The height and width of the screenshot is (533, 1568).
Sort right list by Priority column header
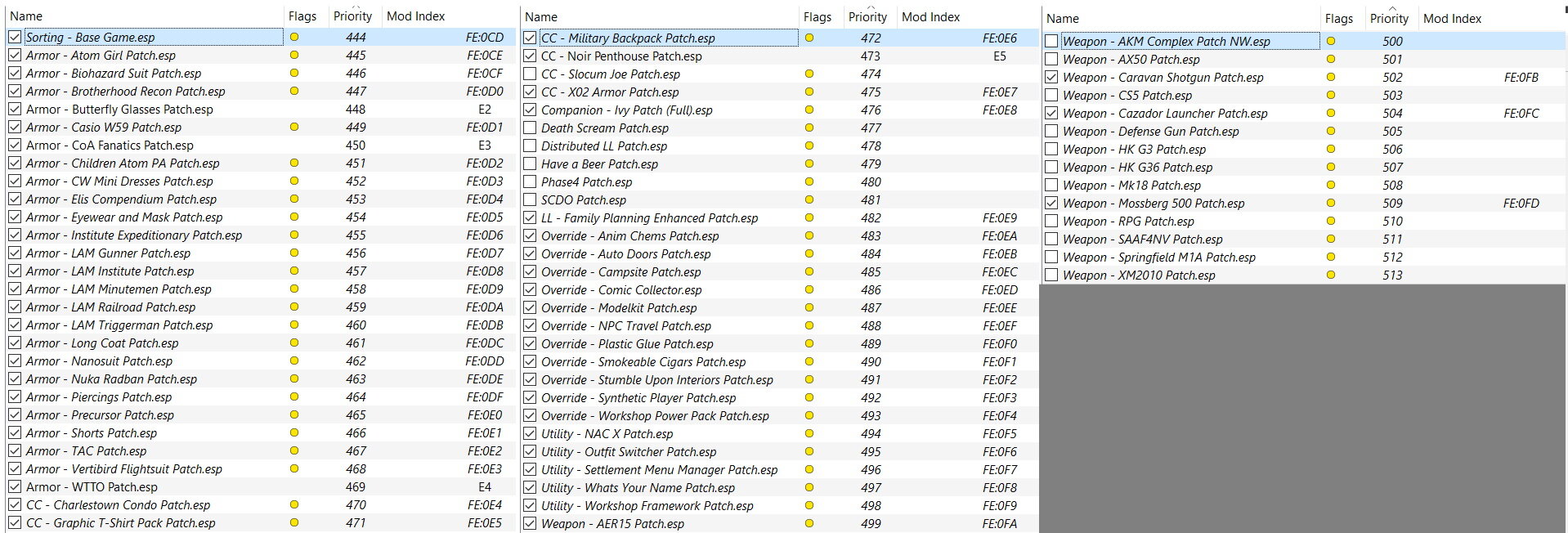tap(1389, 18)
